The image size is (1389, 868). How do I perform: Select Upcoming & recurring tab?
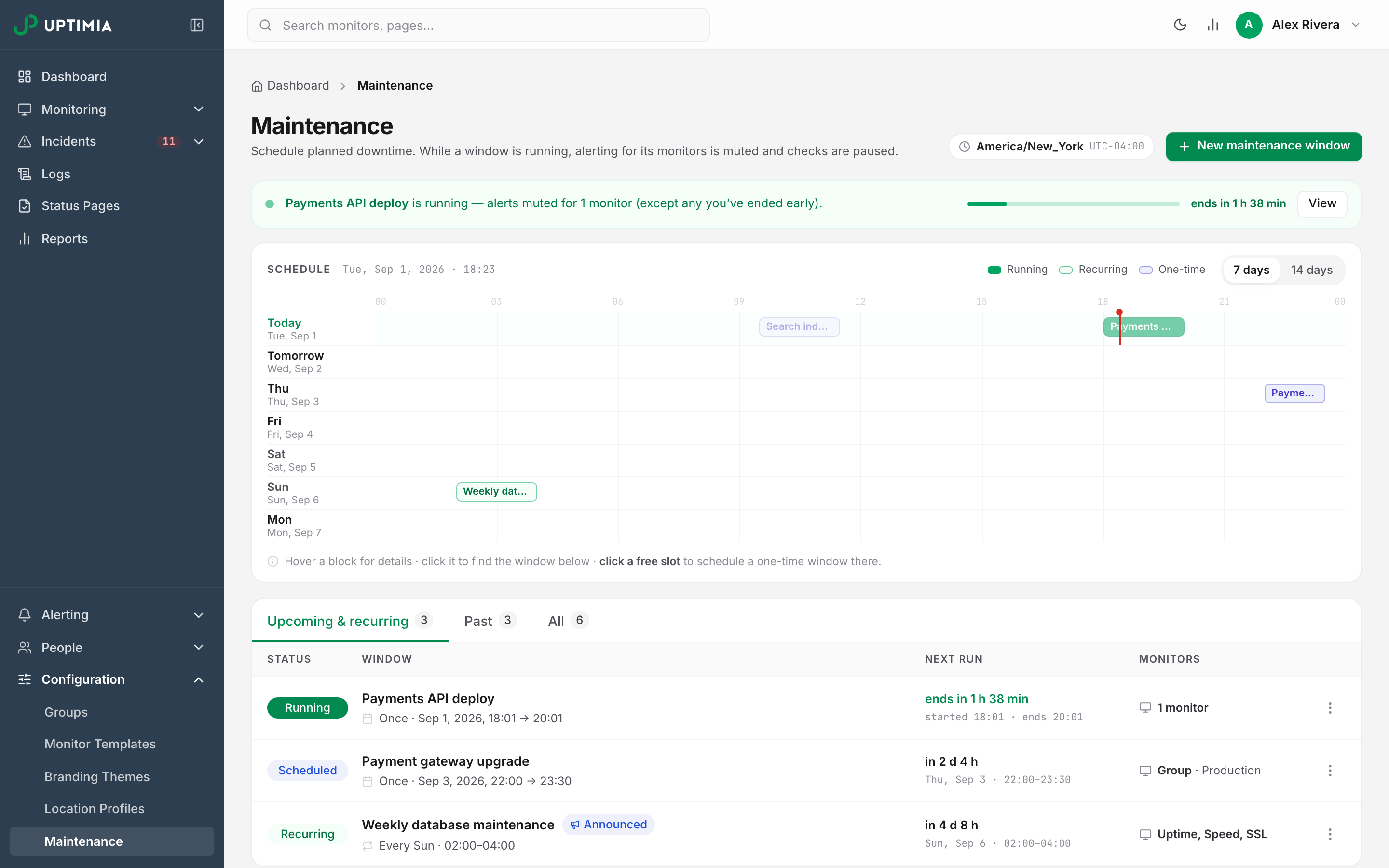[x=350, y=621]
